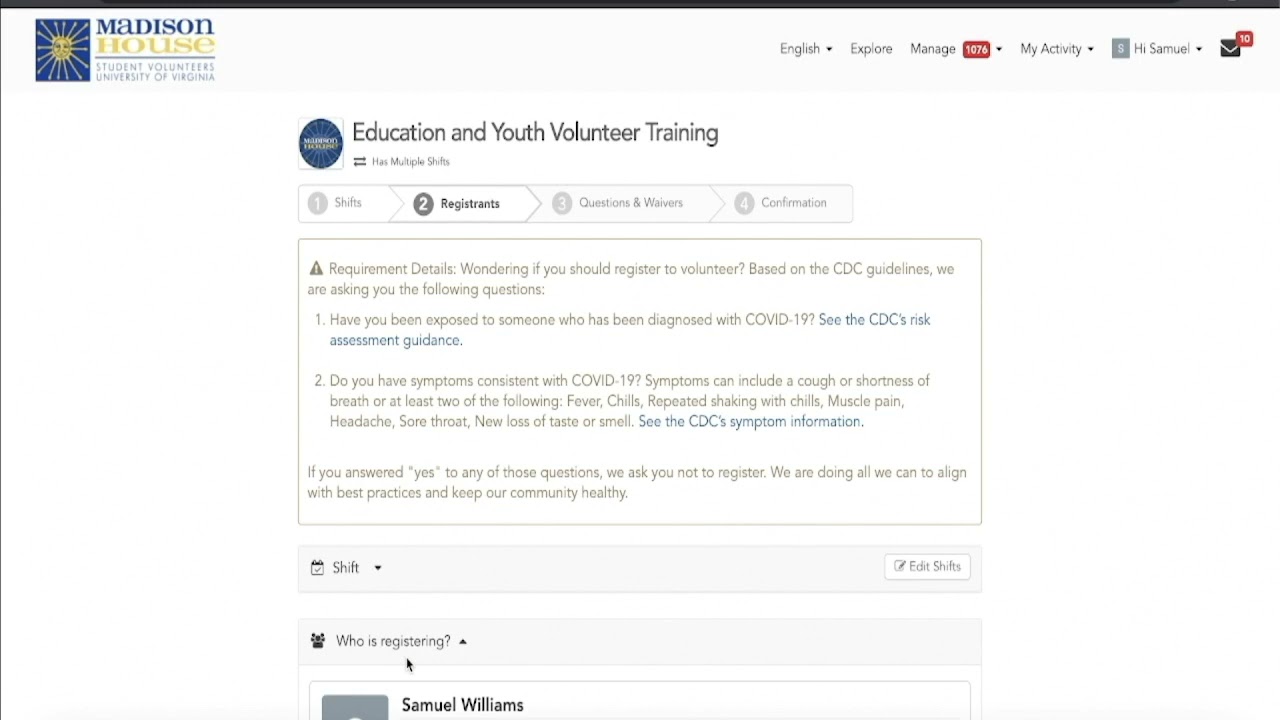Collapse the Who is registering section
The image size is (1280, 720).
(x=401, y=641)
